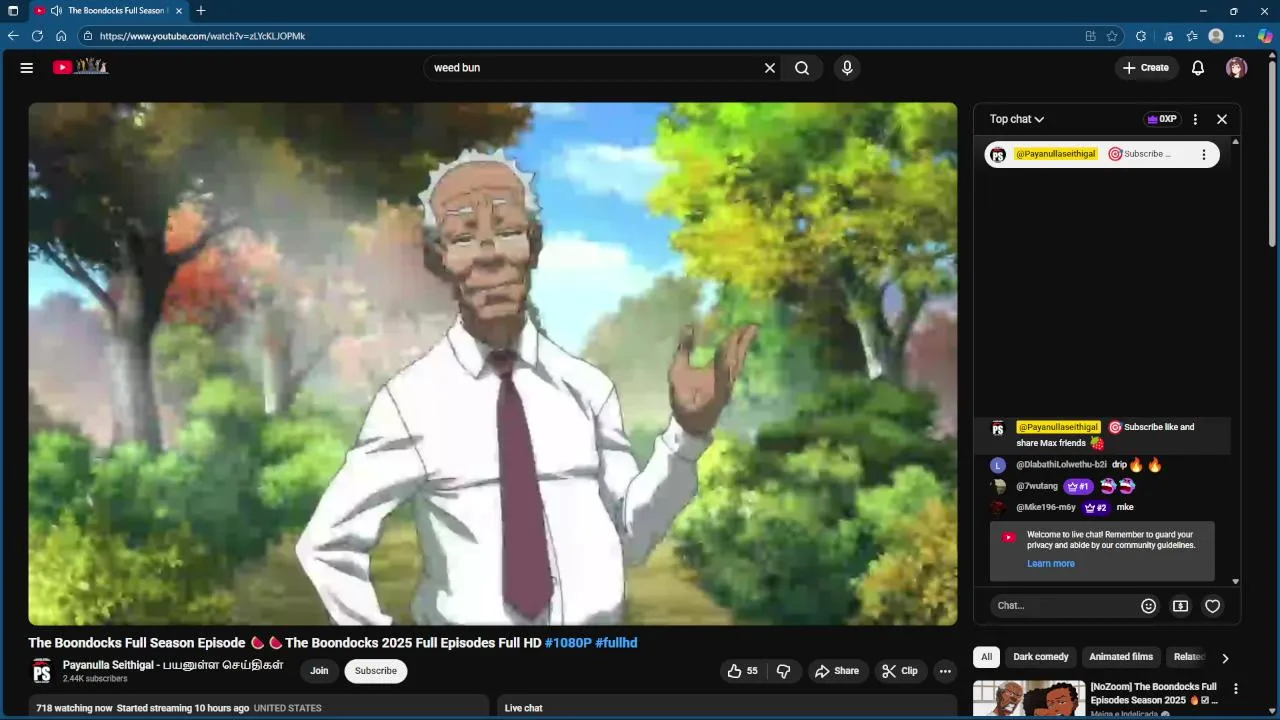This screenshot has width=1280, height=720.
Task: Open YouTube notifications bell
Action: (x=1198, y=68)
